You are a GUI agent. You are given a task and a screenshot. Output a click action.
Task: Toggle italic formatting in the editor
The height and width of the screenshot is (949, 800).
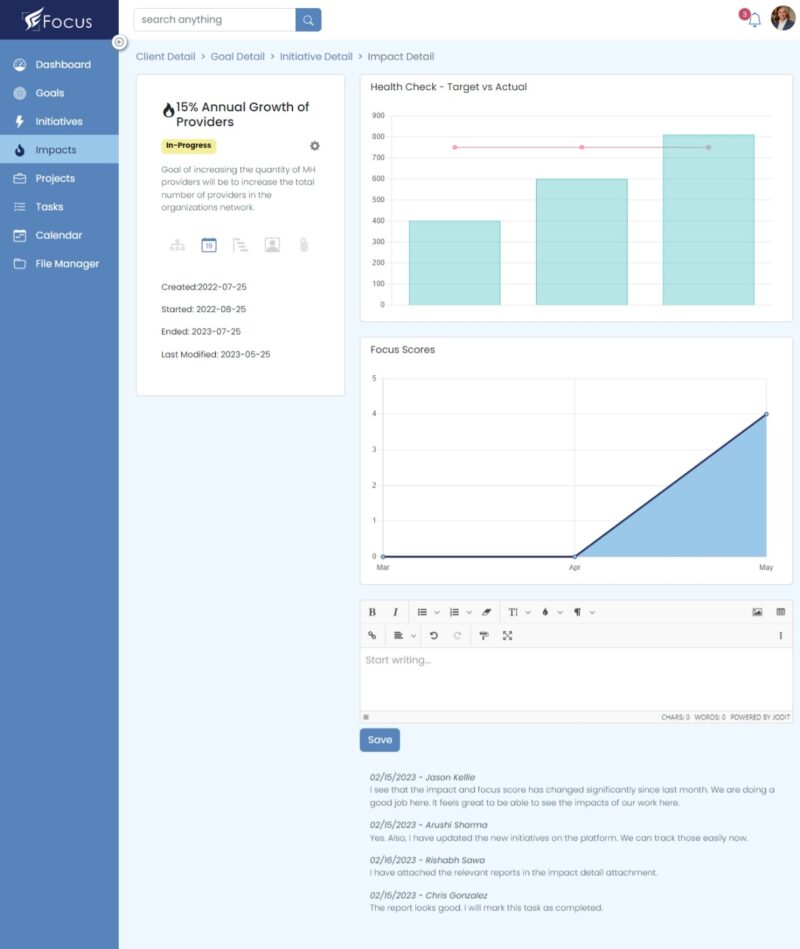[x=395, y=611]
